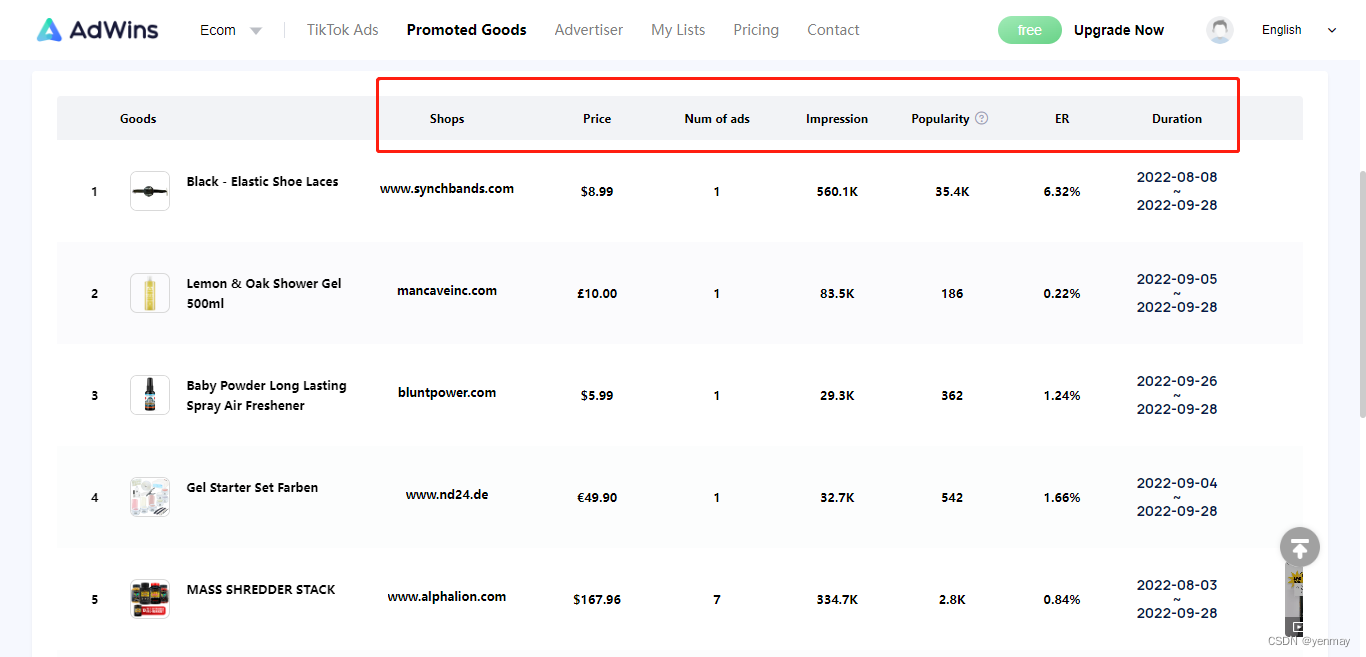The image size is (1366, 657).
Task: Open Gel Starter Set Farben thumbnail
Action: click(x=150, y=497)
